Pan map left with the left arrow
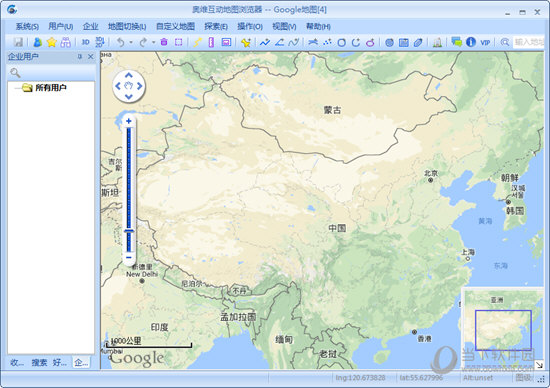The image size is (550, 388). pyautogui.click(x=118, y=86)
